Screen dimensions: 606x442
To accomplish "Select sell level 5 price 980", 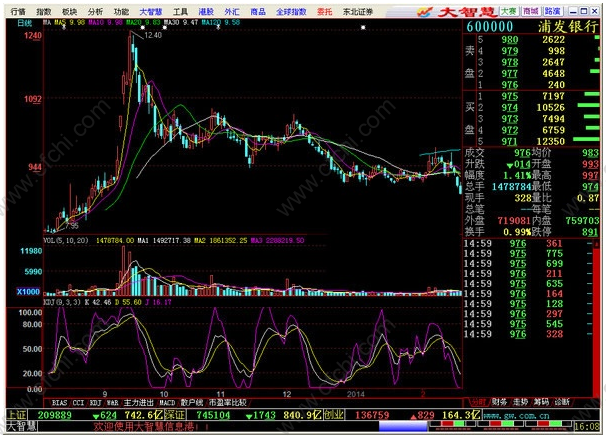I will (510, 39).
